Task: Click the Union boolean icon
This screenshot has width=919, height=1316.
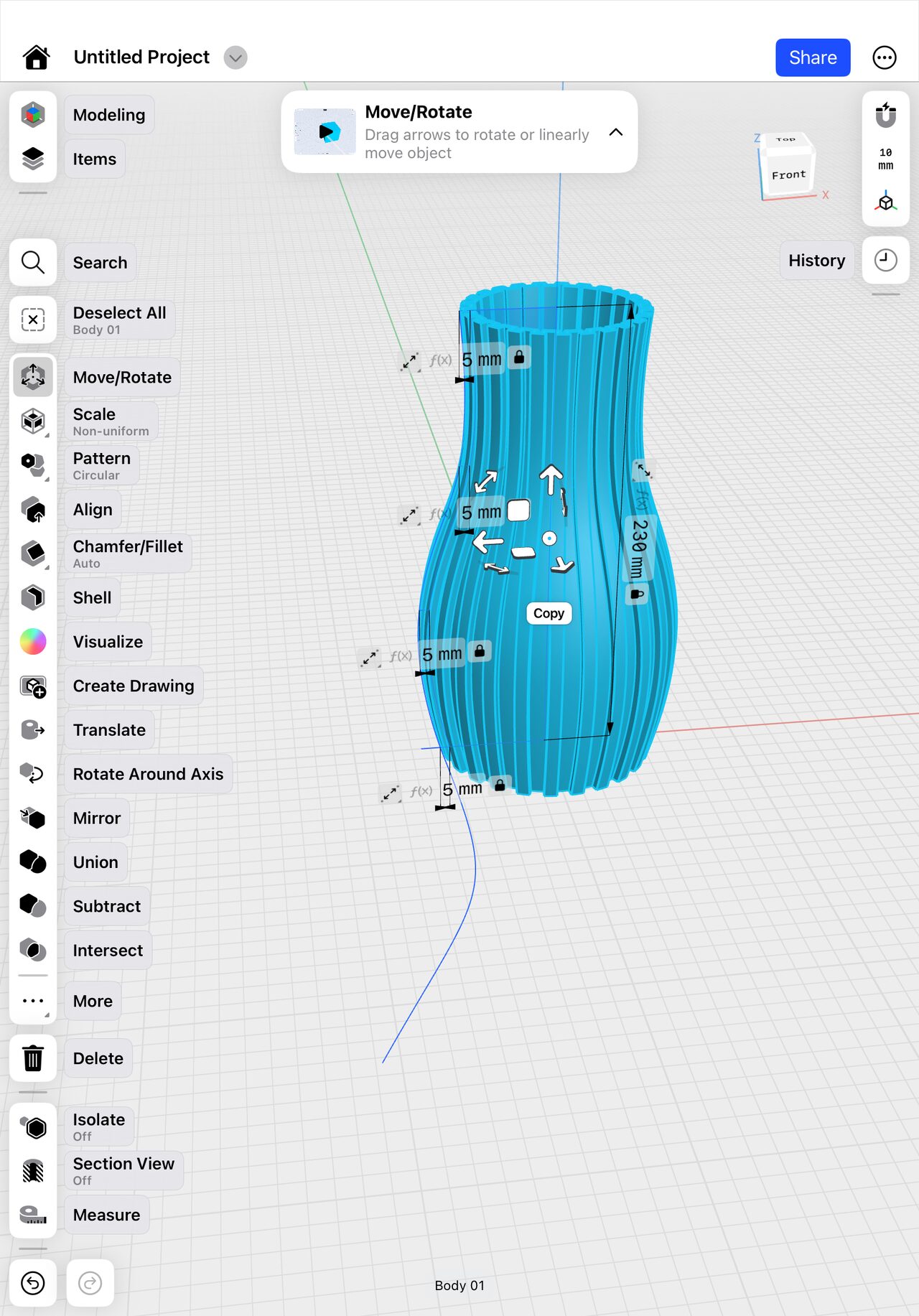Action: click(x=33, y=862)
